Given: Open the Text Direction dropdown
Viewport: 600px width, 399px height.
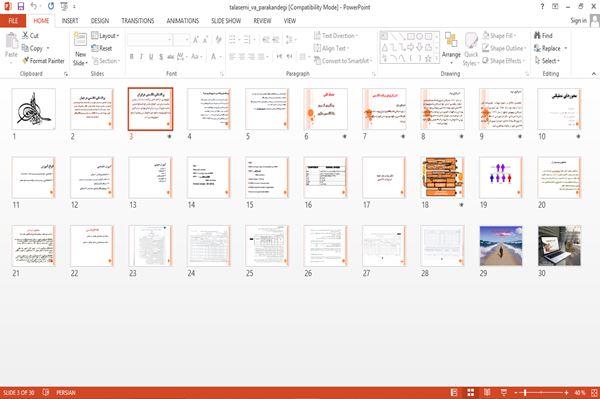Looking at the screenshot, I should coord(336,36).
